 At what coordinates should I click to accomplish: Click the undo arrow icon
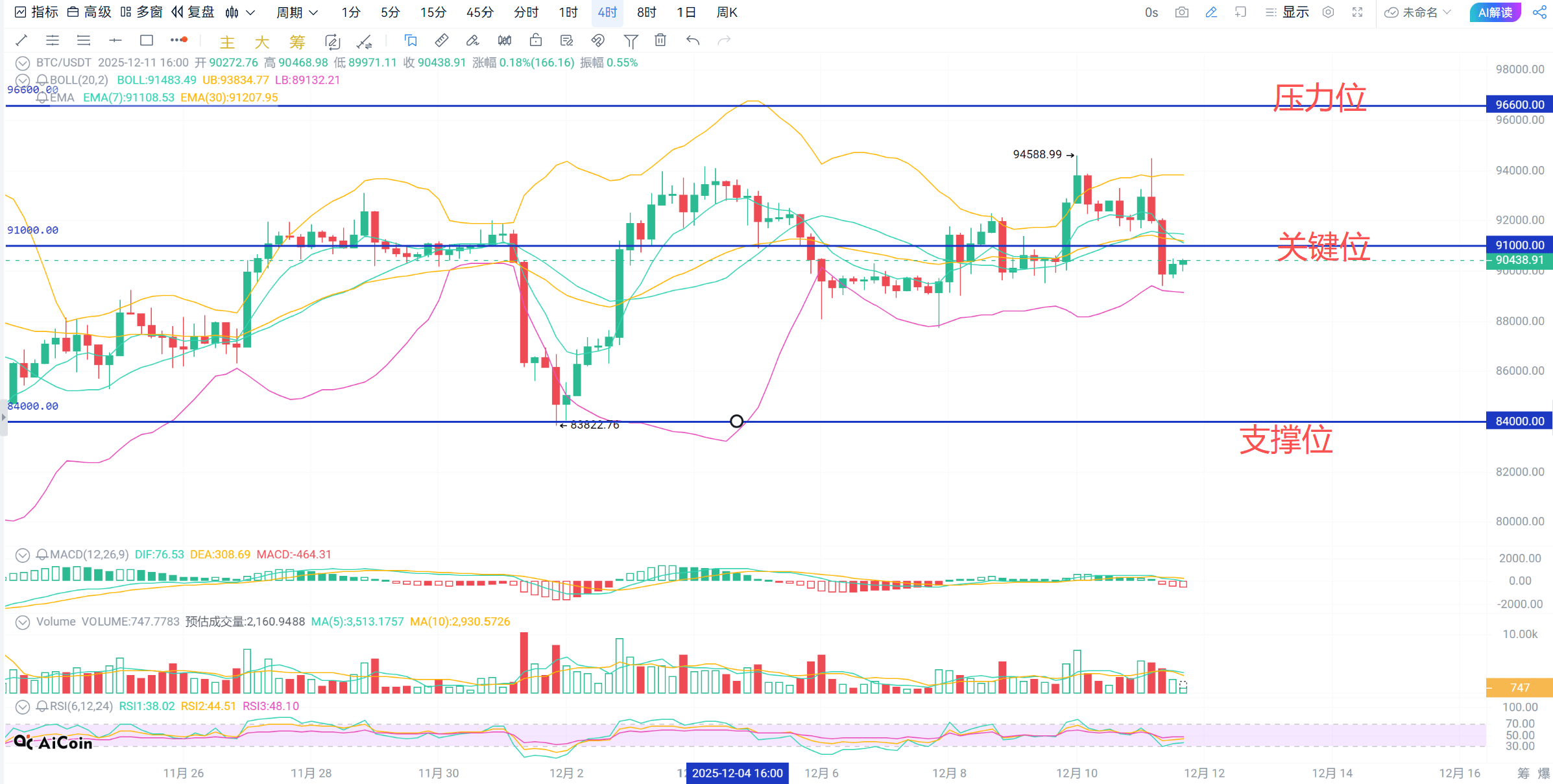point(693,40)
